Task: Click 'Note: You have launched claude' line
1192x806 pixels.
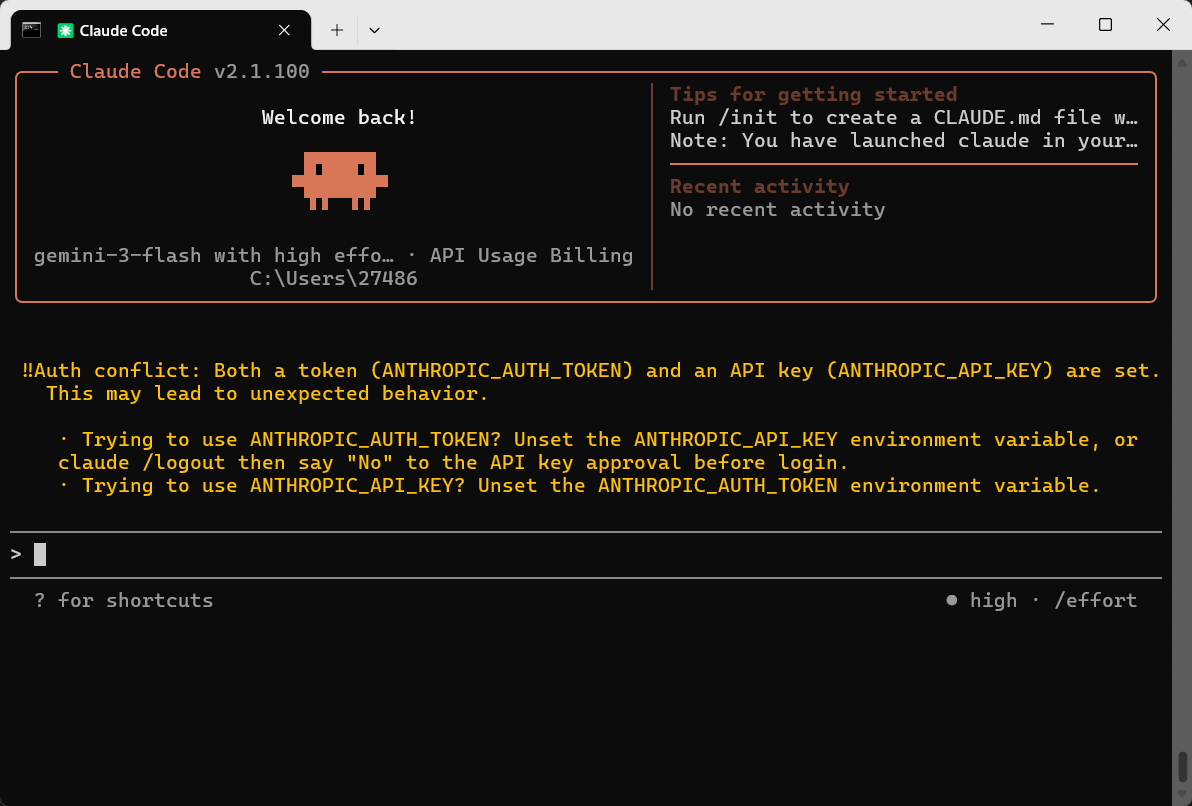Action: [x=904, y=141]
